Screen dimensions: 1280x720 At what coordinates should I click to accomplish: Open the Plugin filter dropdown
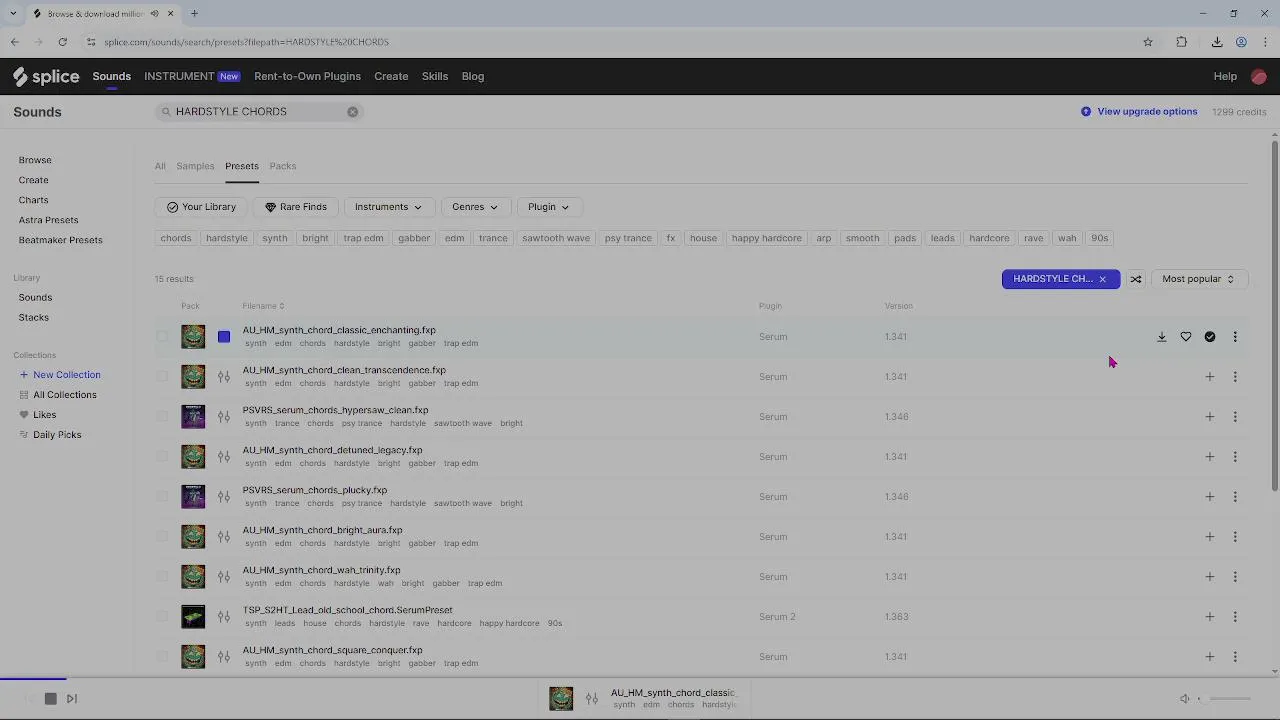(548, 207)
